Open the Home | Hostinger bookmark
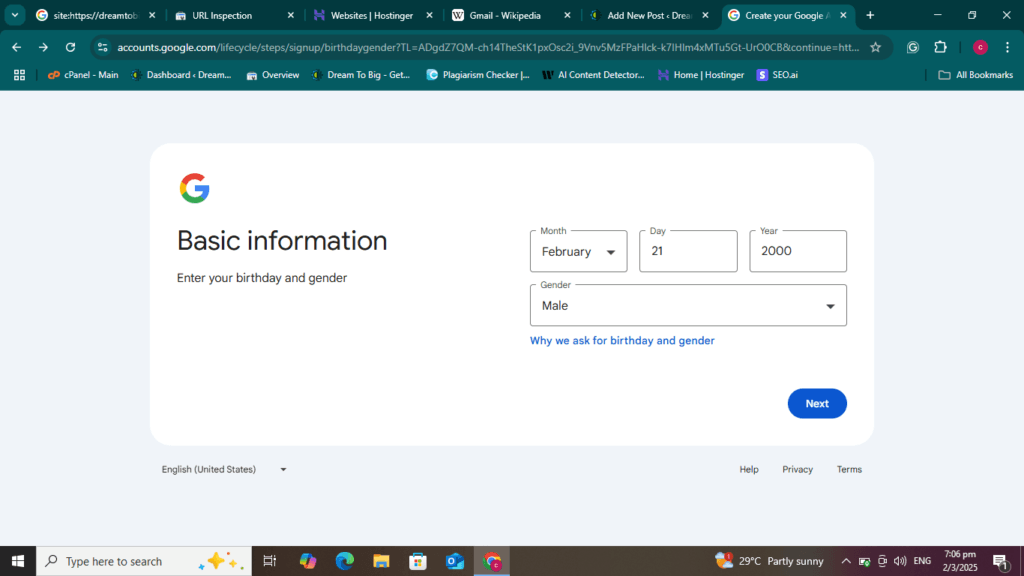 [701, 75]
